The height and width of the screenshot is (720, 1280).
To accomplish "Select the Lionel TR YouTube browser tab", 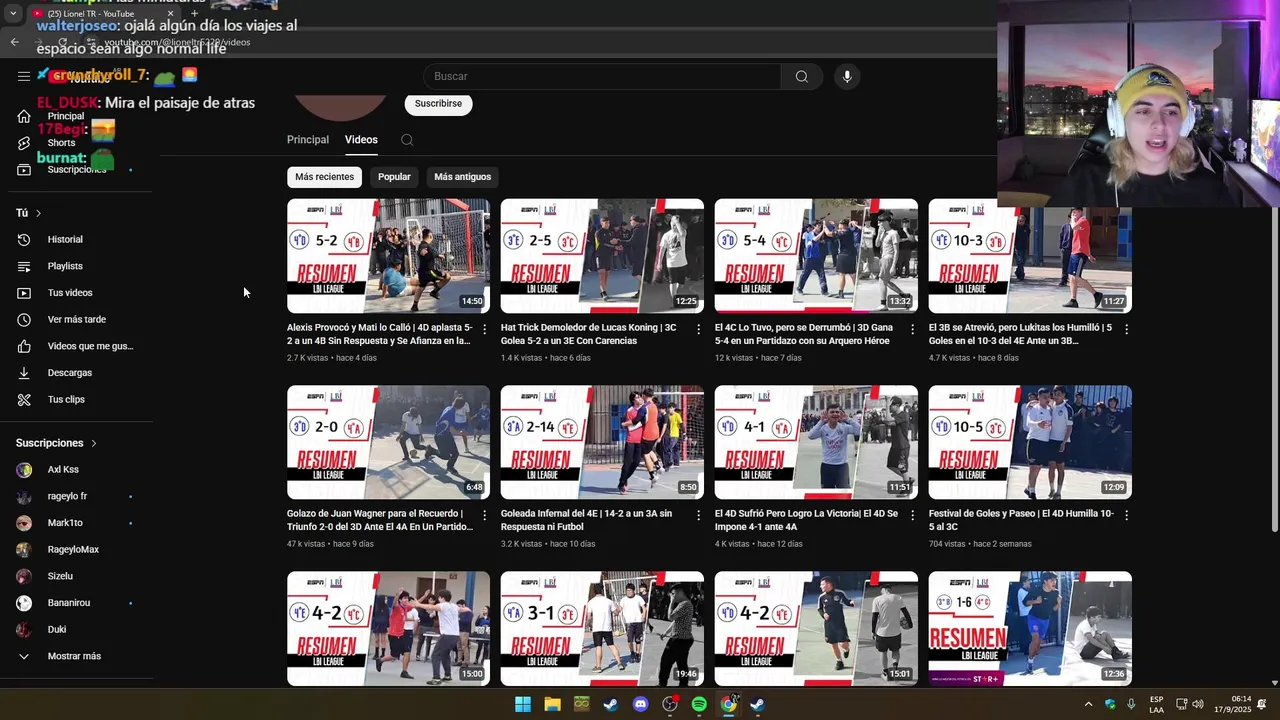I will (x=102, y=14).
